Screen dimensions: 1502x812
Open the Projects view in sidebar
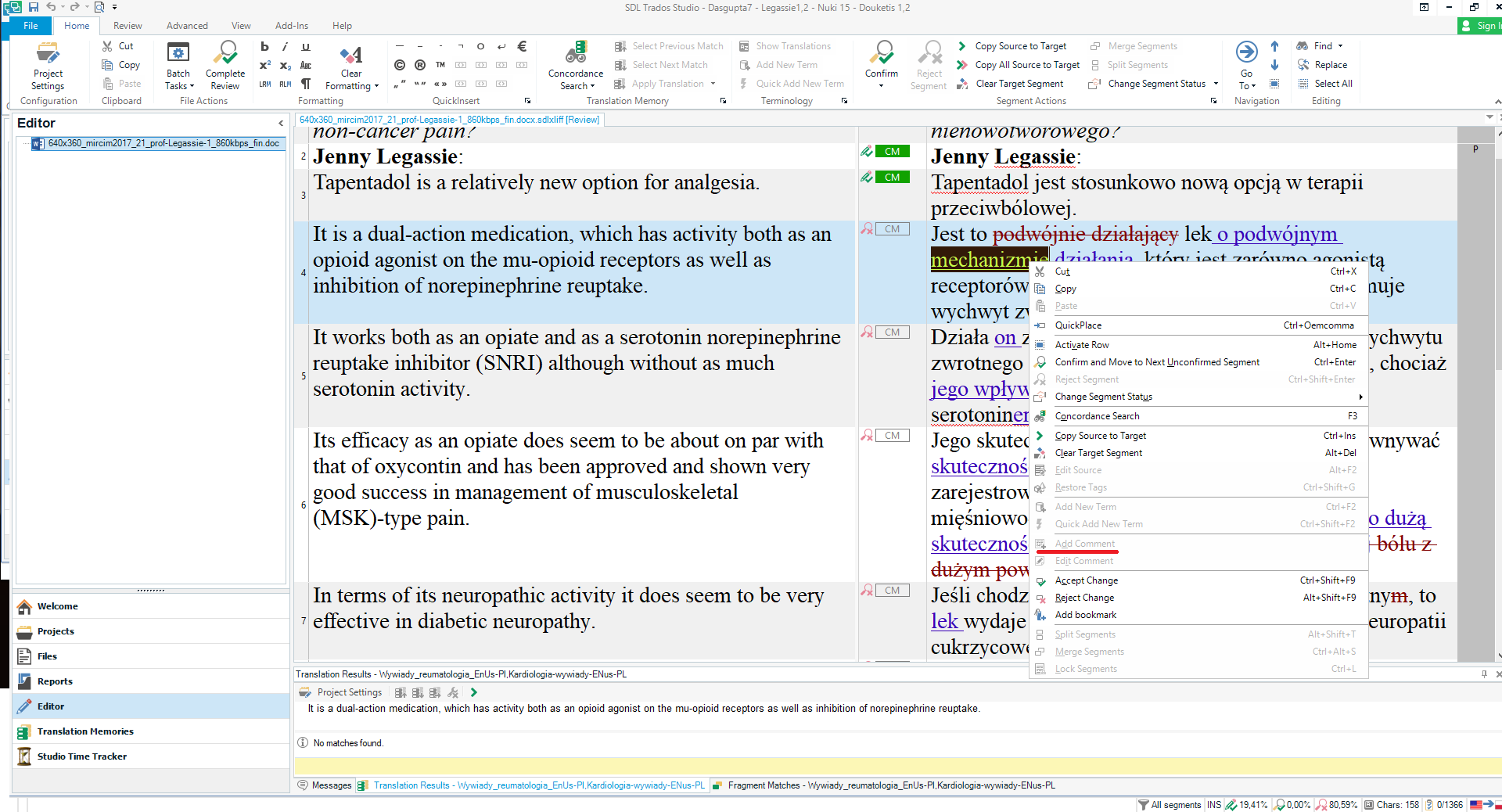click(x=151, y=631)
